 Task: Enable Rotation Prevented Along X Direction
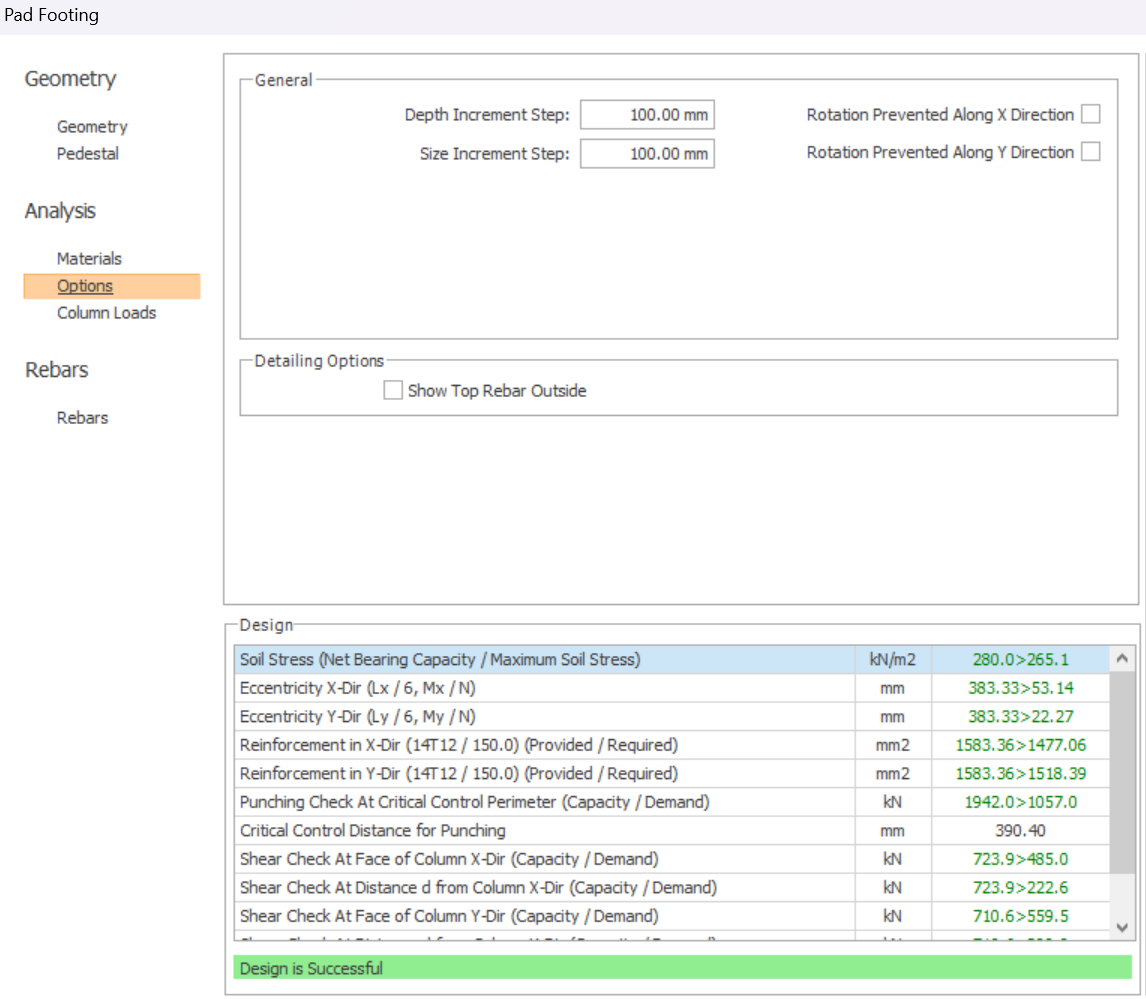click(x=1090, y=115)
